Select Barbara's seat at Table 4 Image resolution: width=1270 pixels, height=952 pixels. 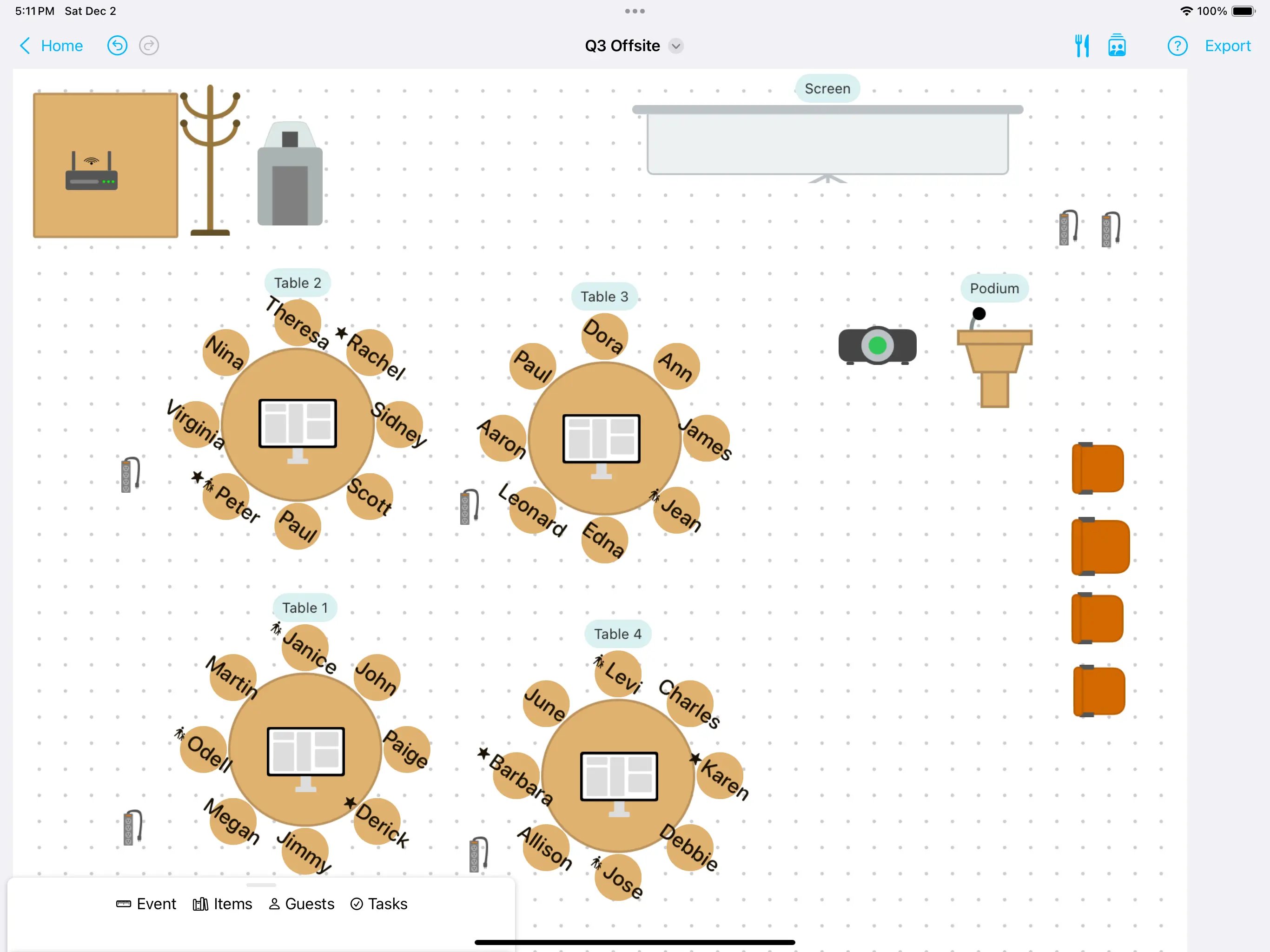click(x=517, y=776)
